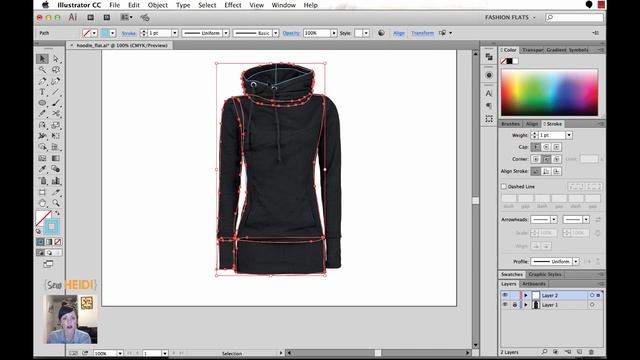Choose the Round Cap option
The width and height of the screenshot is (640, 360).
pyautogui.click(x=546, y=147)
